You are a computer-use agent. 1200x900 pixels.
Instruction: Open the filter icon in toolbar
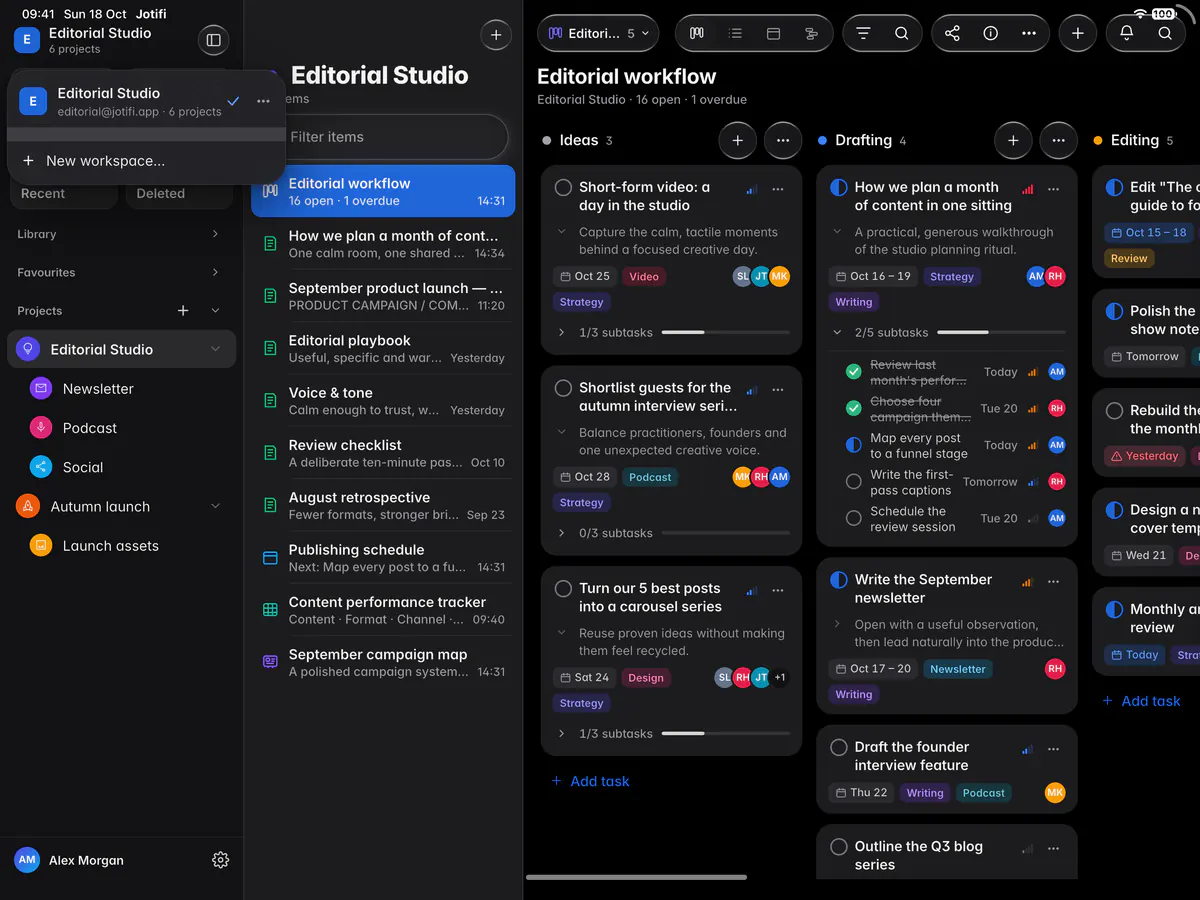[863, 33]
